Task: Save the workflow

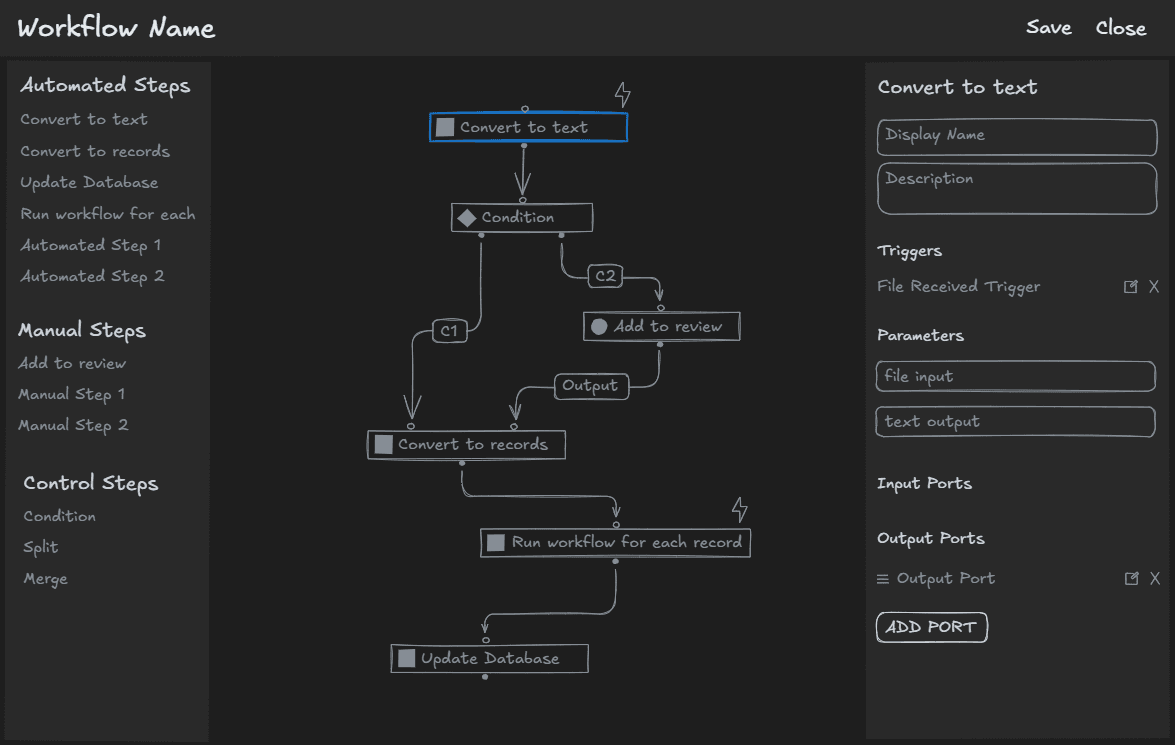Action: click(1047, 28)
